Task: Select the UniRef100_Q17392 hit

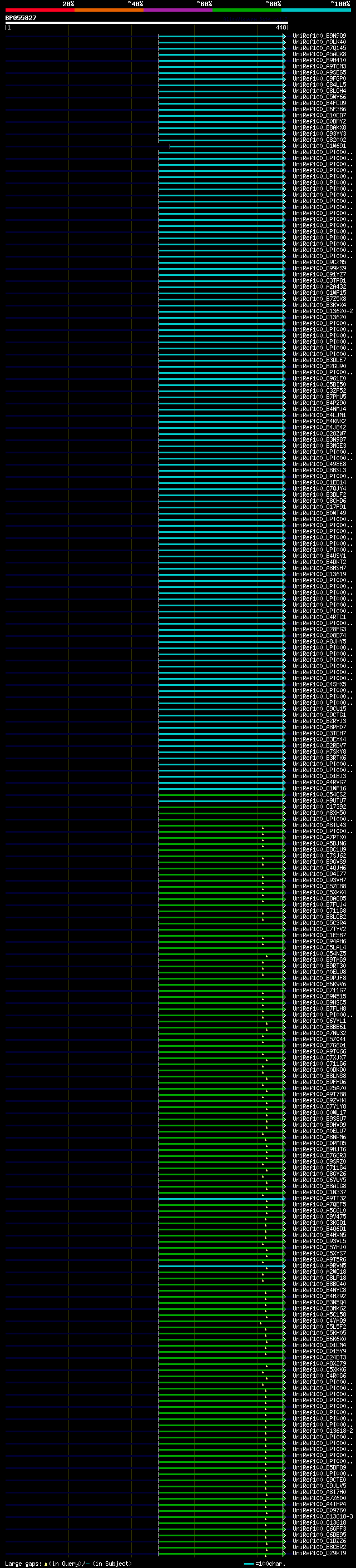Action: (x=319, y=807)
